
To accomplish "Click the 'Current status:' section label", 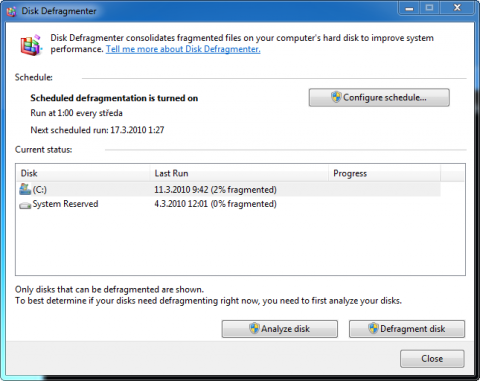I will [43, 150].
